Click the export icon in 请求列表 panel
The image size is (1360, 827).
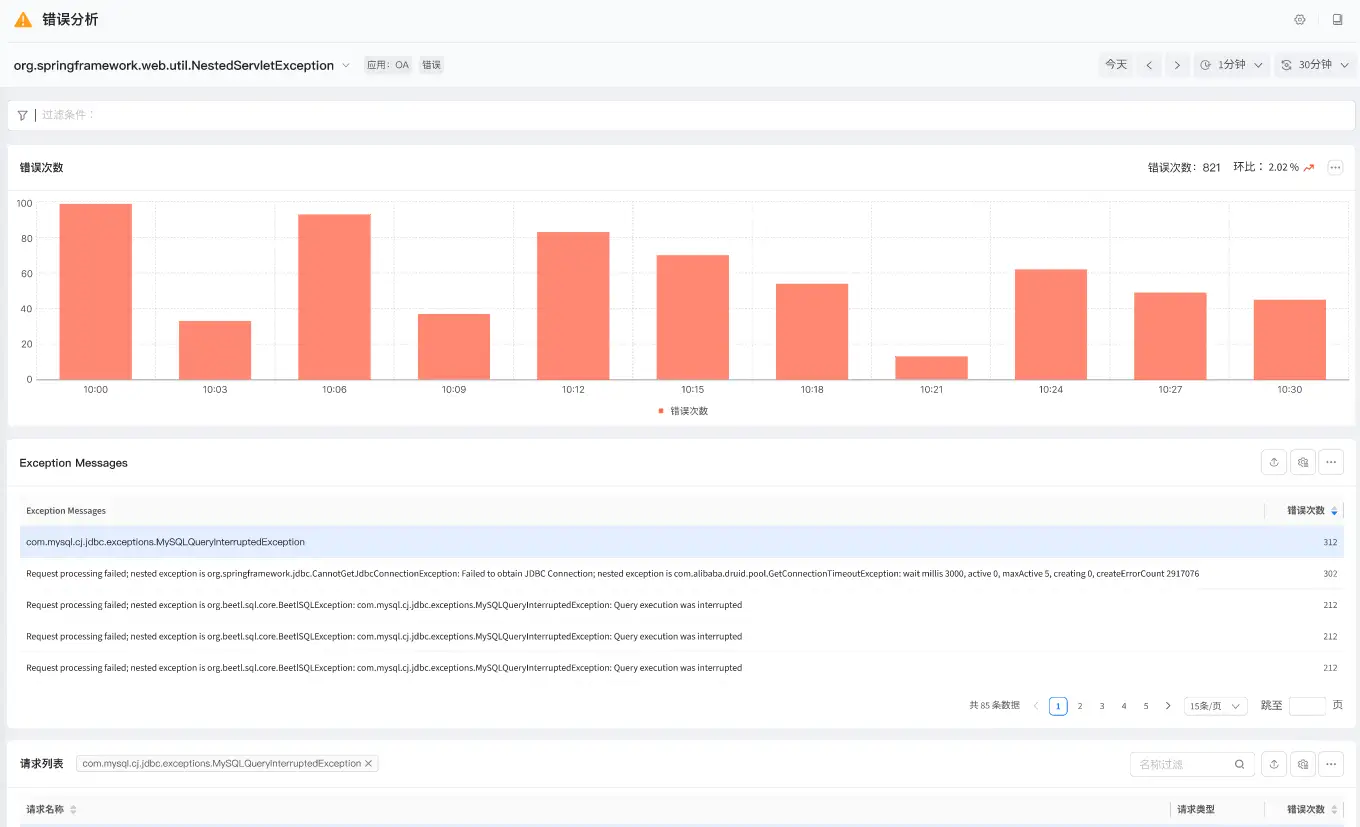1274,764
